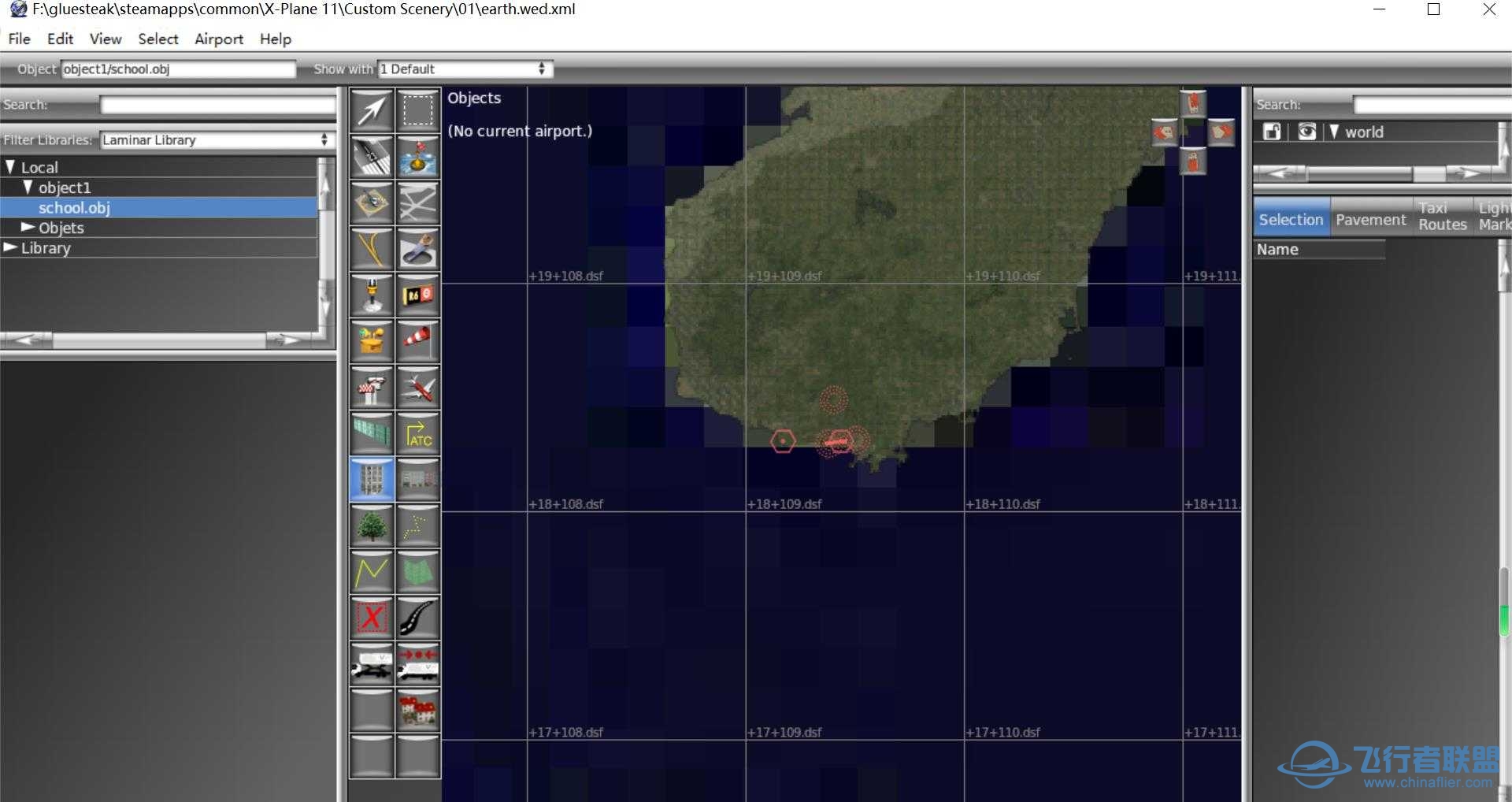Pan map left with hand icon
This screenshot has height=802, width=1512.
pos(1165,132)
